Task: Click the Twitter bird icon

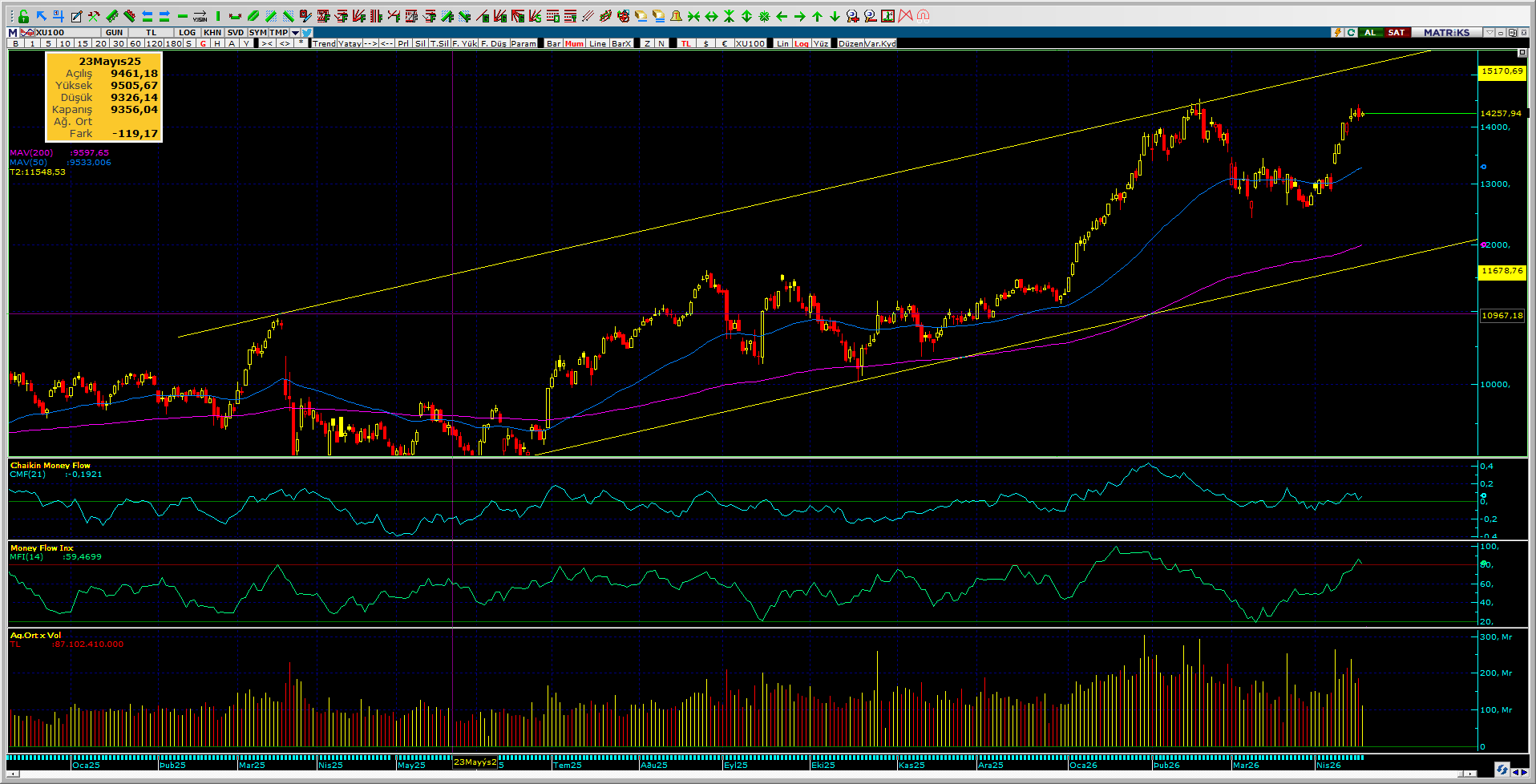Action: [x=307, y=33]
